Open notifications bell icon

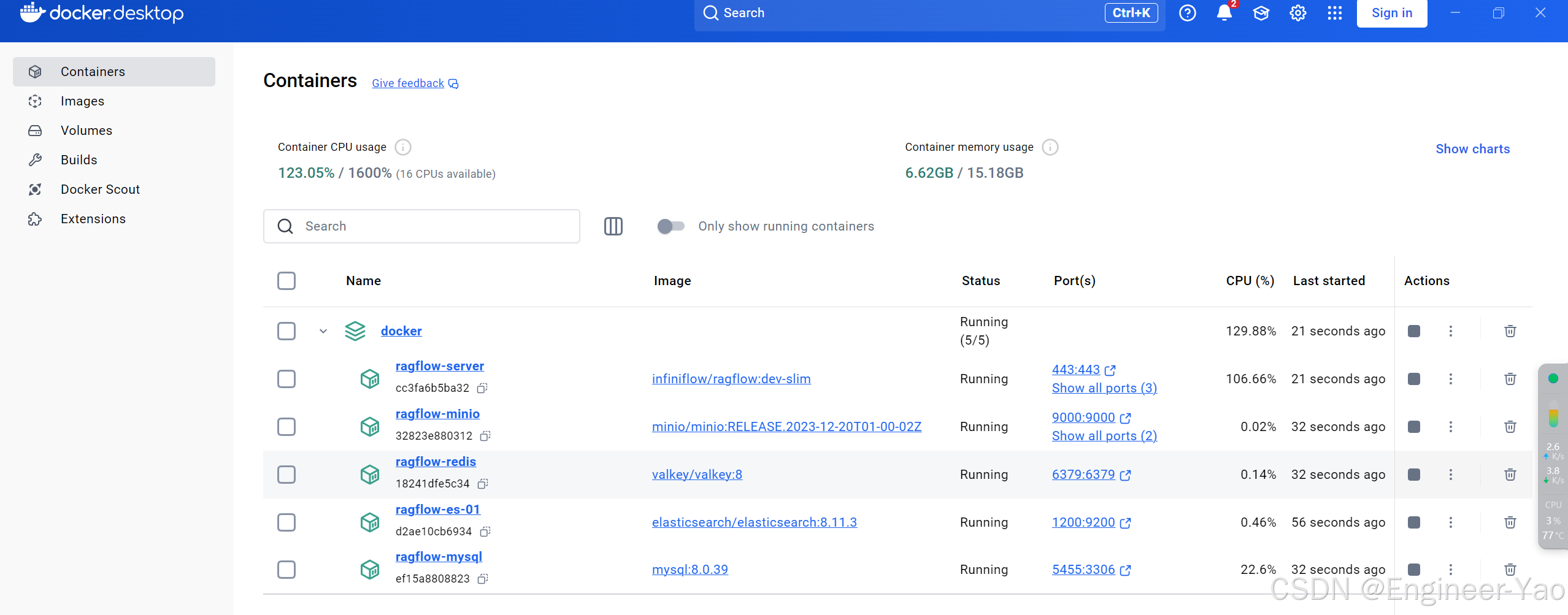(x=1224, y=13)
